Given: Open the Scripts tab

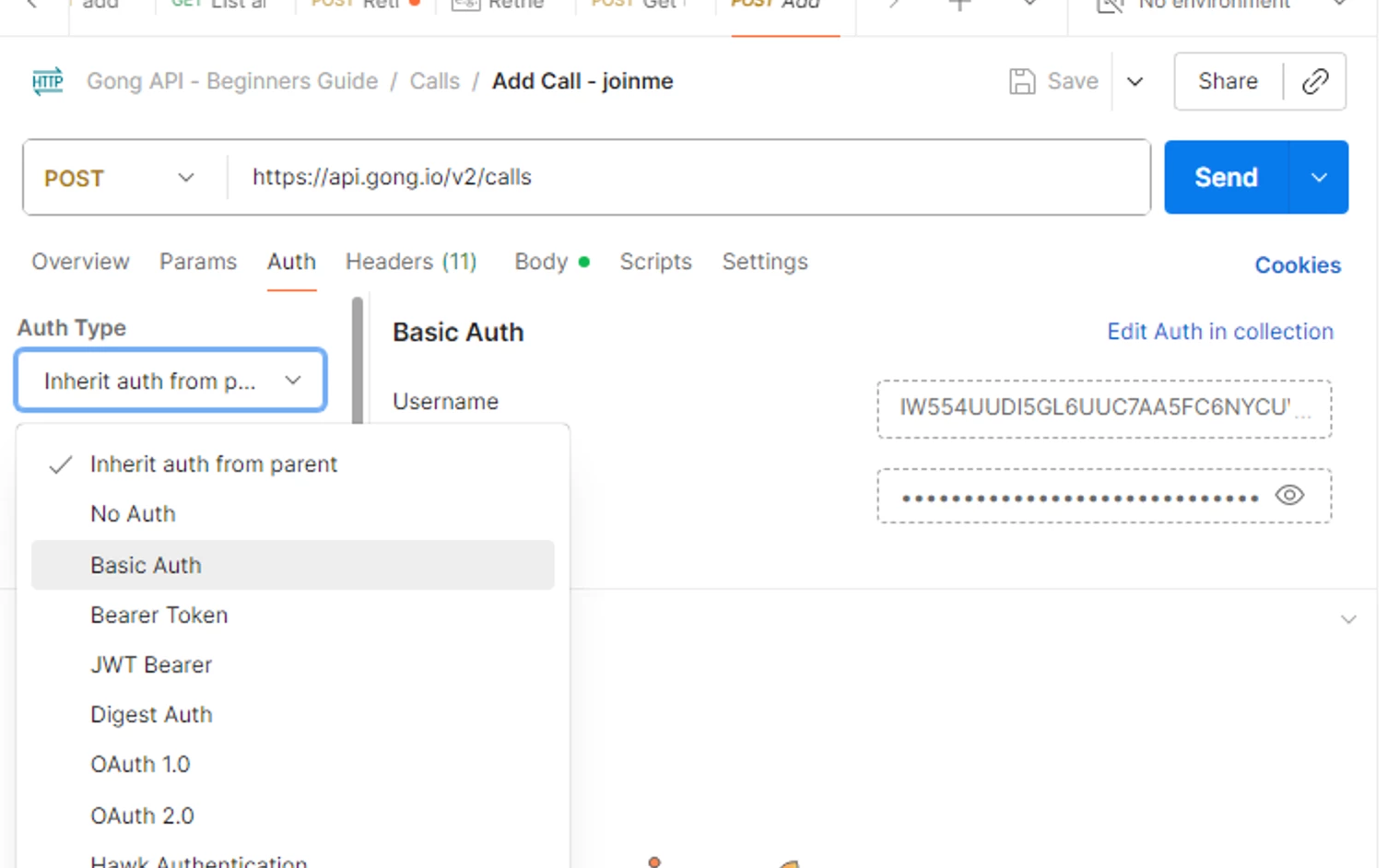Looking at the screenshot, I should [x=655, y=262].
